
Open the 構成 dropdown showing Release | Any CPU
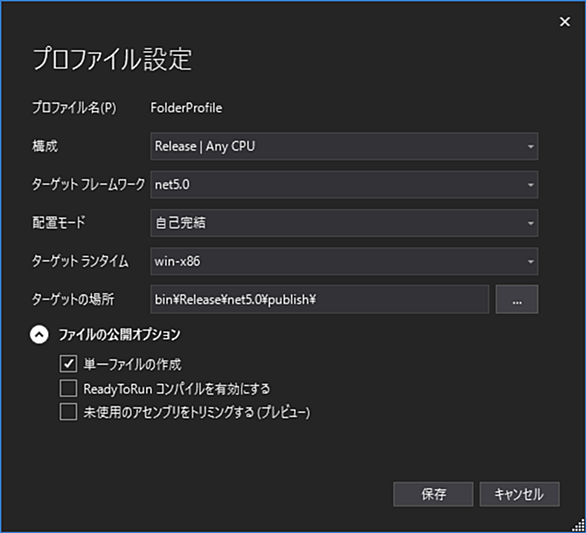coord(344,146)
